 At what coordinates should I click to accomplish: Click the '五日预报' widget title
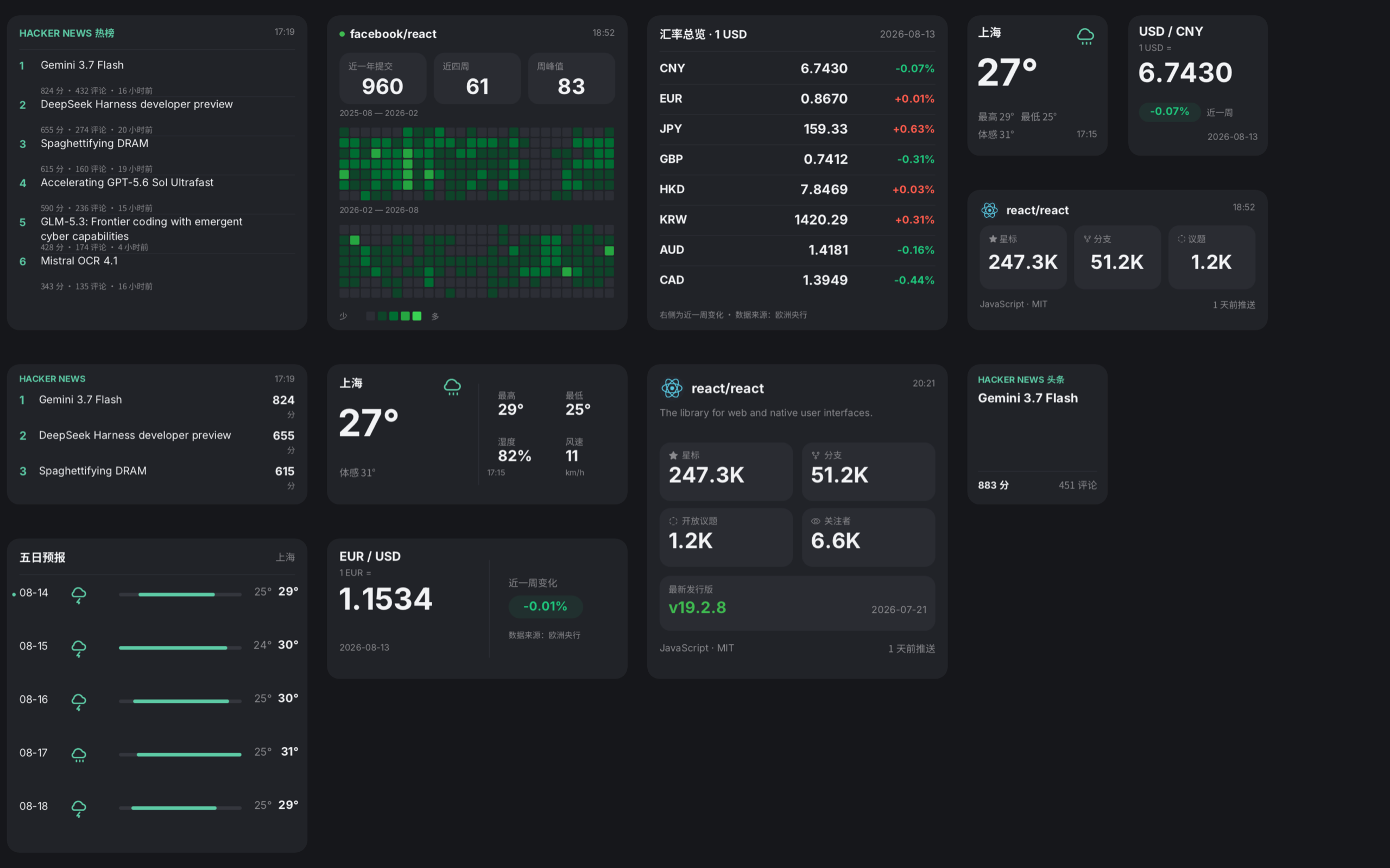point(42,557)
